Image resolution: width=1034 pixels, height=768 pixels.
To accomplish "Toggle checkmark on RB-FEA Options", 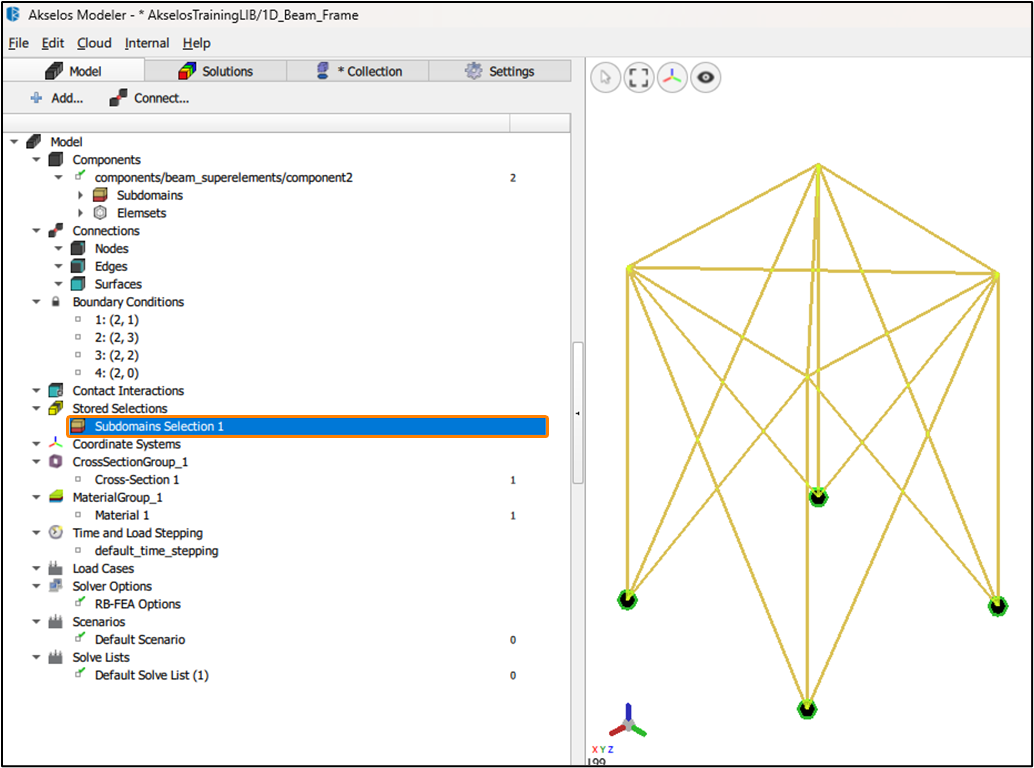I will point(79,603).
